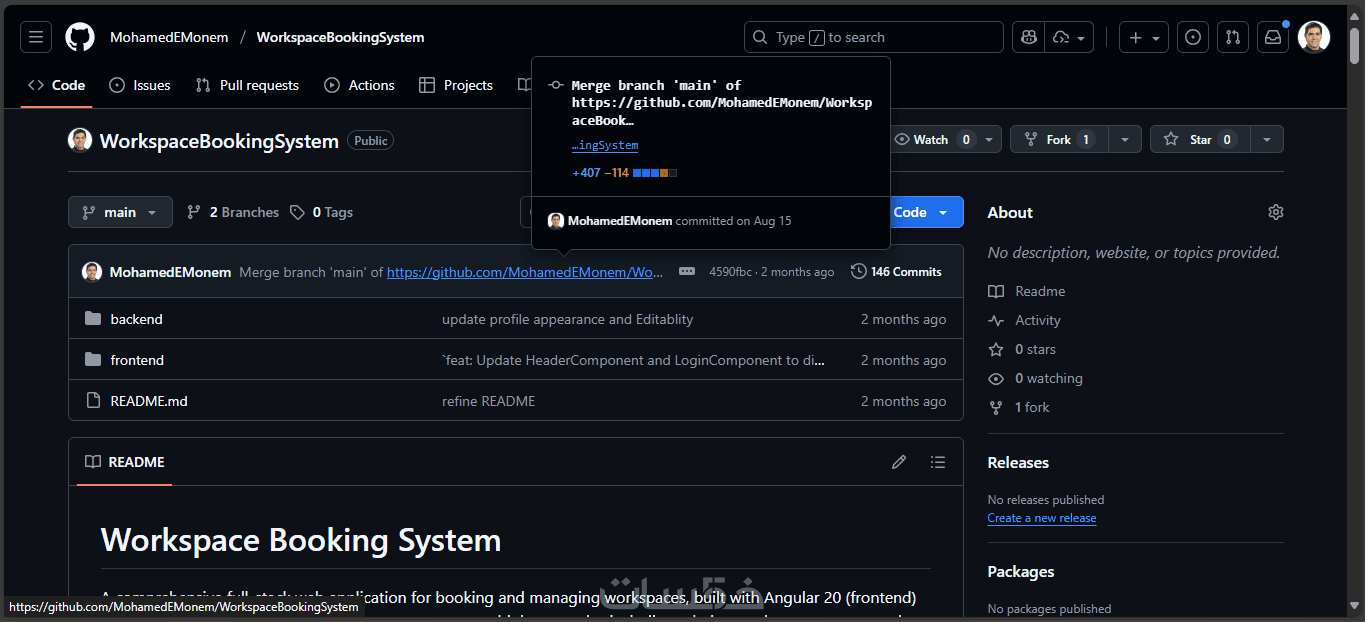
Task: Star this repository
Action: pos(1200,140)
